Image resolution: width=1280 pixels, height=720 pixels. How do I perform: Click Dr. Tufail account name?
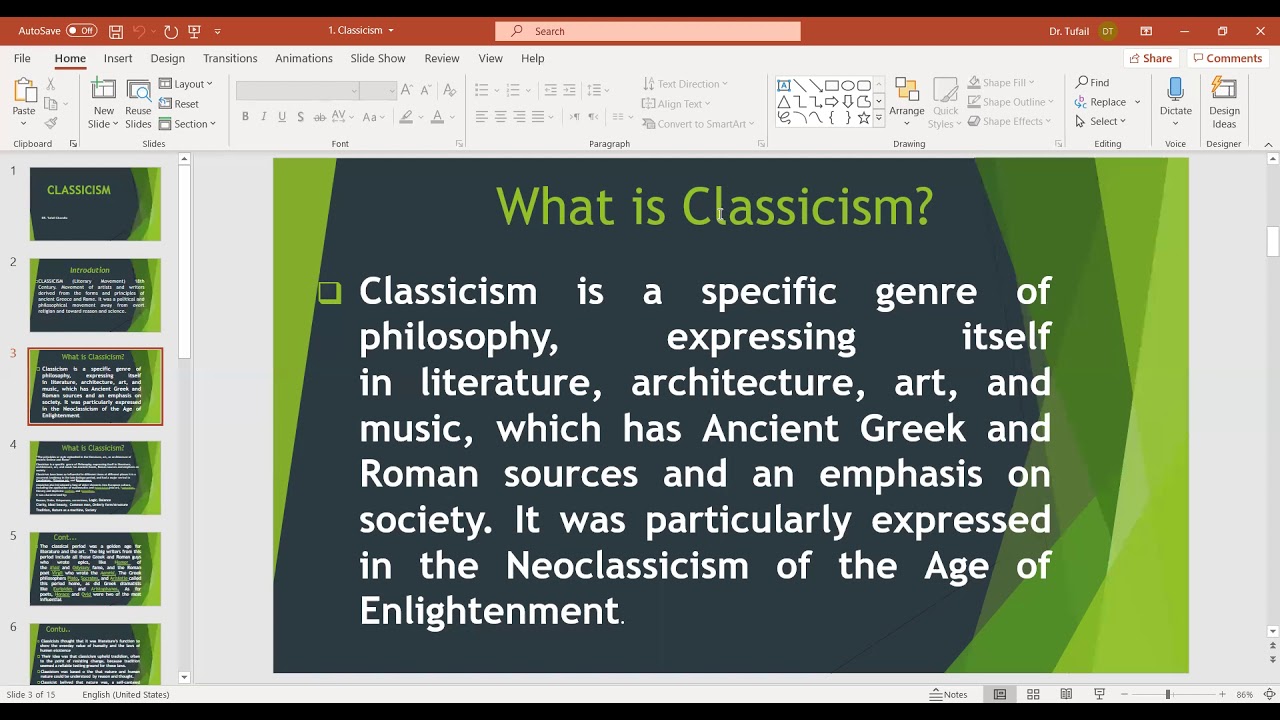tap(1069, 31)
